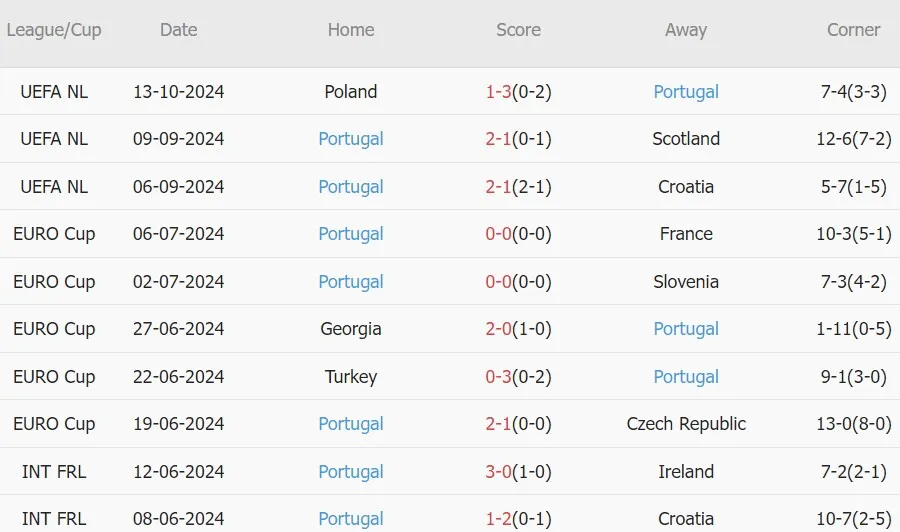This screenshot has height=532, width=900.
Task: Select Portugal link in France match row
Action: pos(351,234)
